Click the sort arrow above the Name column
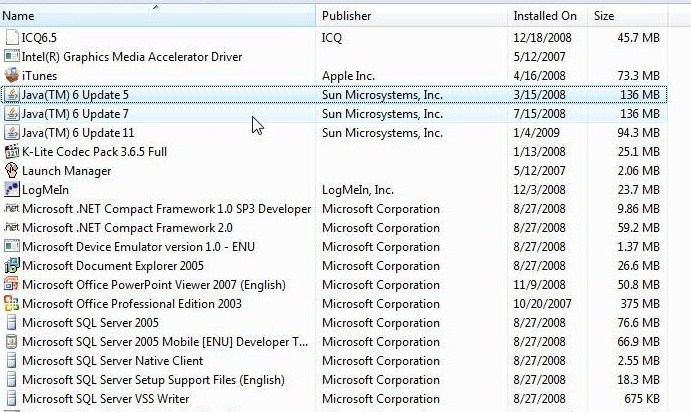The width and height of the screenshot is (691, 412). click(x=156, y=7)
